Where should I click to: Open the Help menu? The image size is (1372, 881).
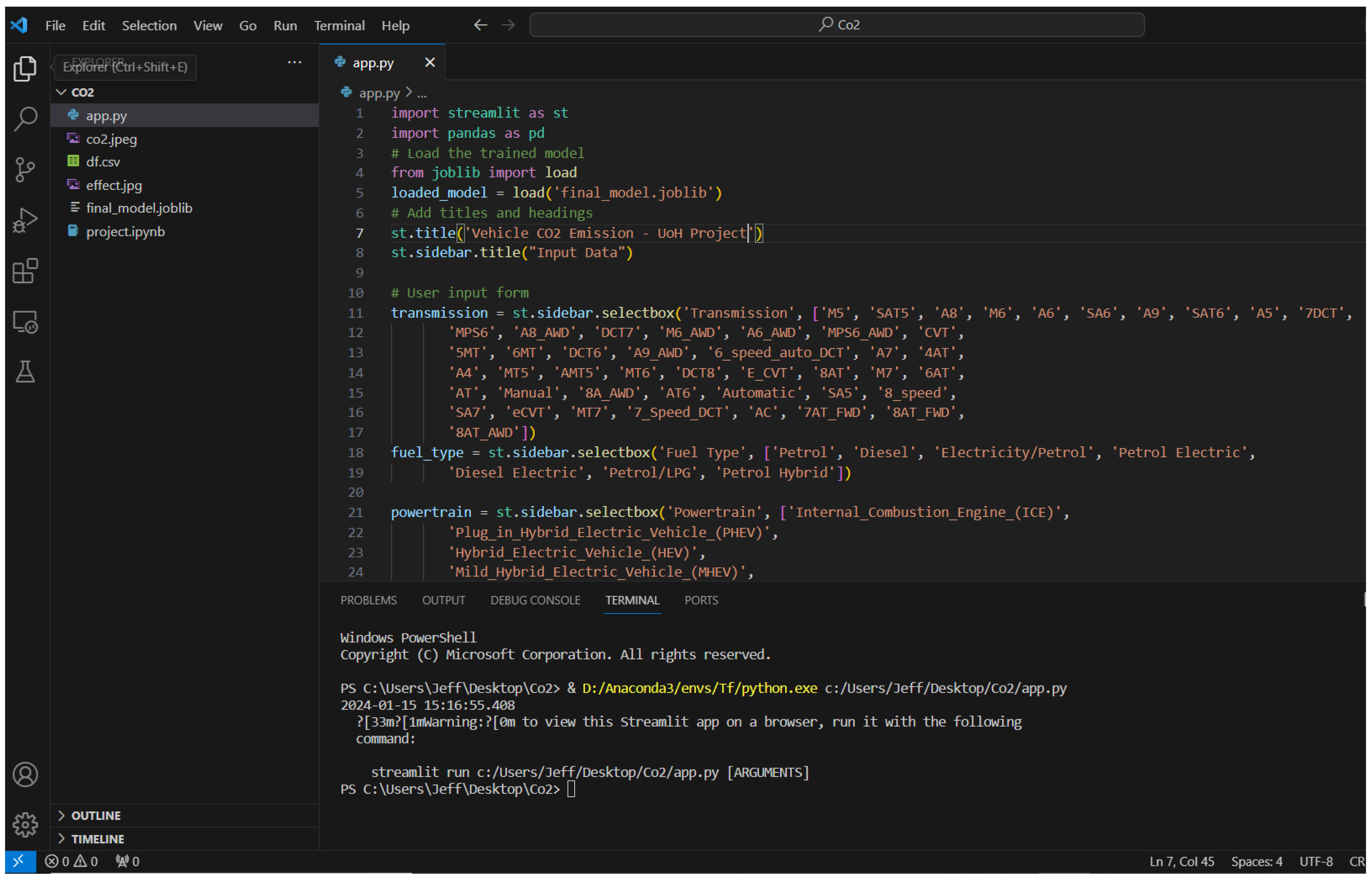(396, 25)
